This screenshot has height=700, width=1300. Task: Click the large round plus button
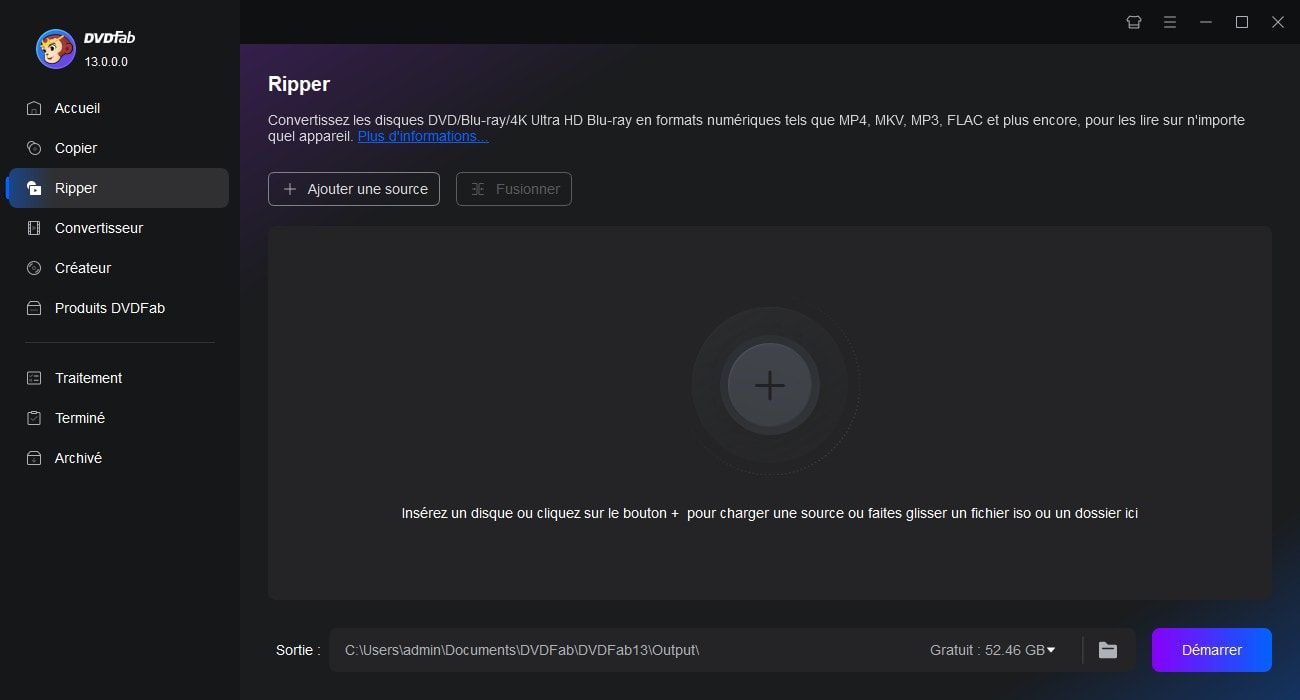tap(770, 385)
